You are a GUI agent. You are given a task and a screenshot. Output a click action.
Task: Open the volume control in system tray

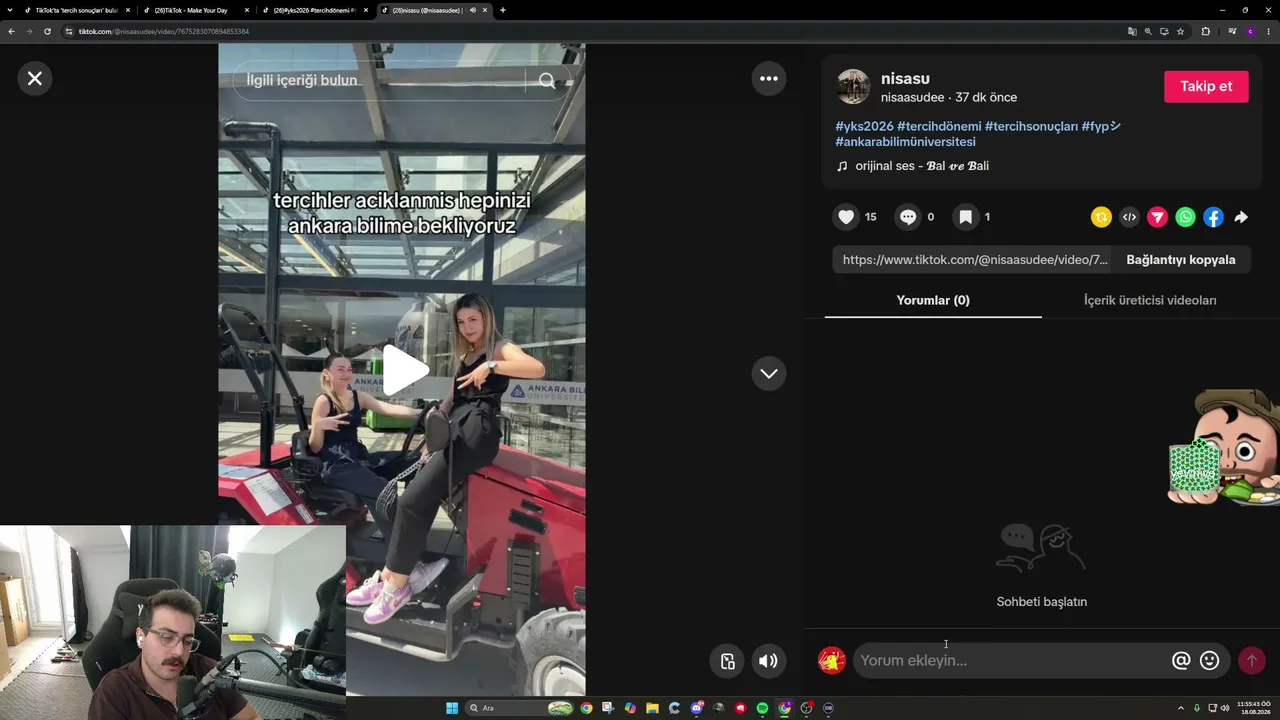[x=1227, y=708]
